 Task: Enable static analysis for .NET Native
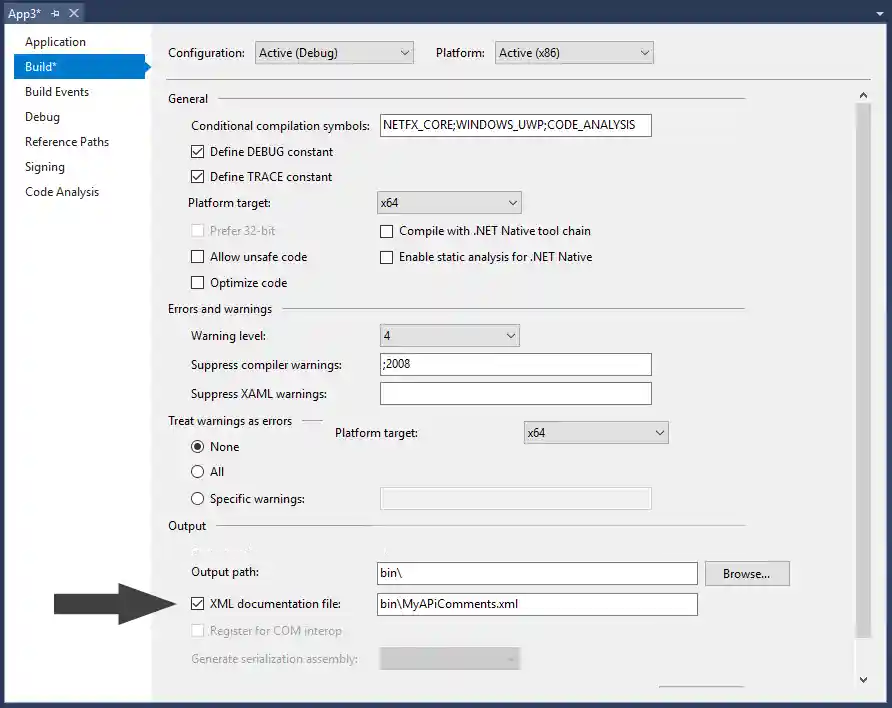coord(387,257)
